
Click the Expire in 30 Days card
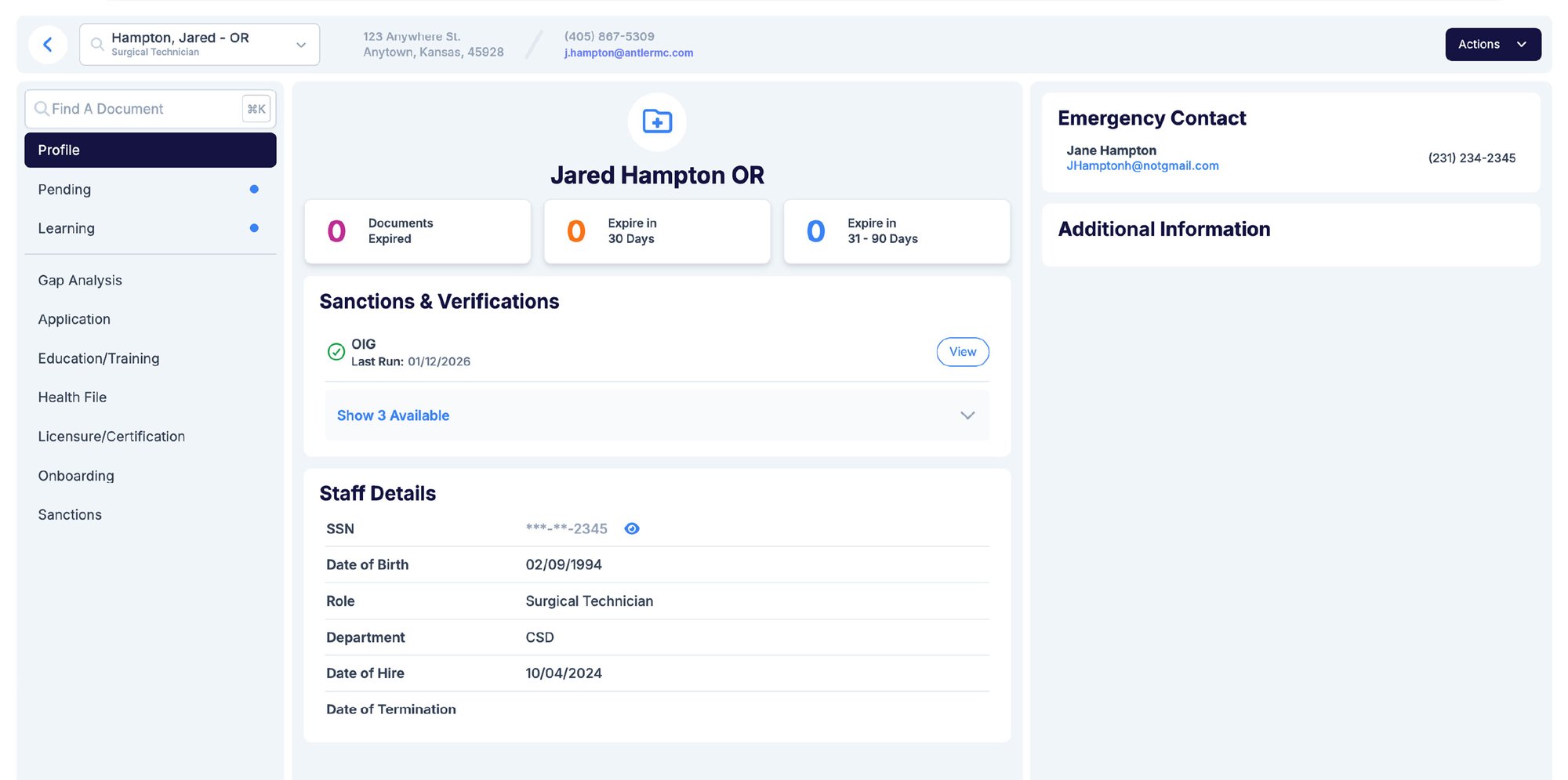pyautogui.click(x=657, y=231)
